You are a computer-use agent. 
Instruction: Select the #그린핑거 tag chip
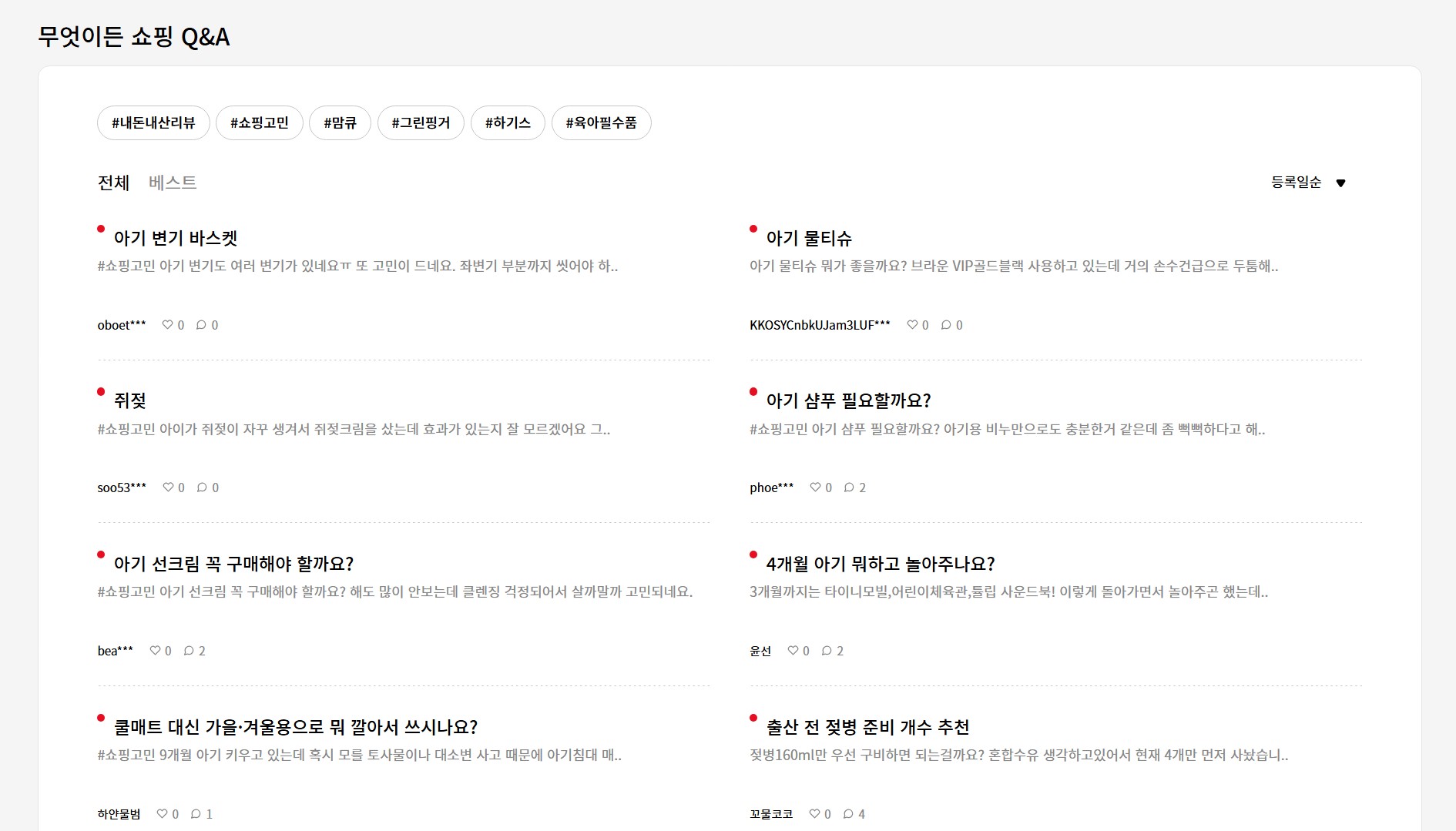tap(420, 122)
